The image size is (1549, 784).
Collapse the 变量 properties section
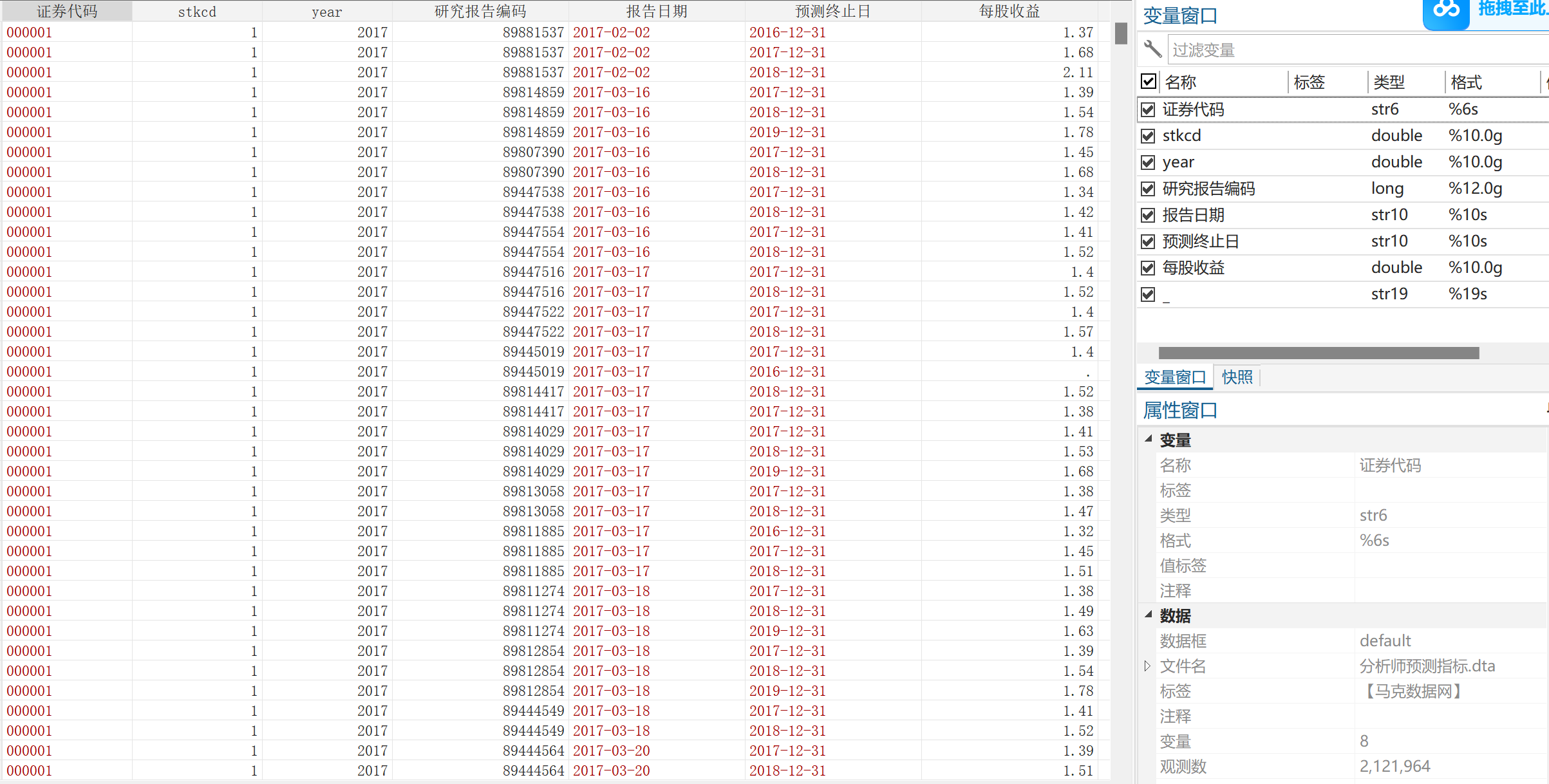click(1149, 439)
